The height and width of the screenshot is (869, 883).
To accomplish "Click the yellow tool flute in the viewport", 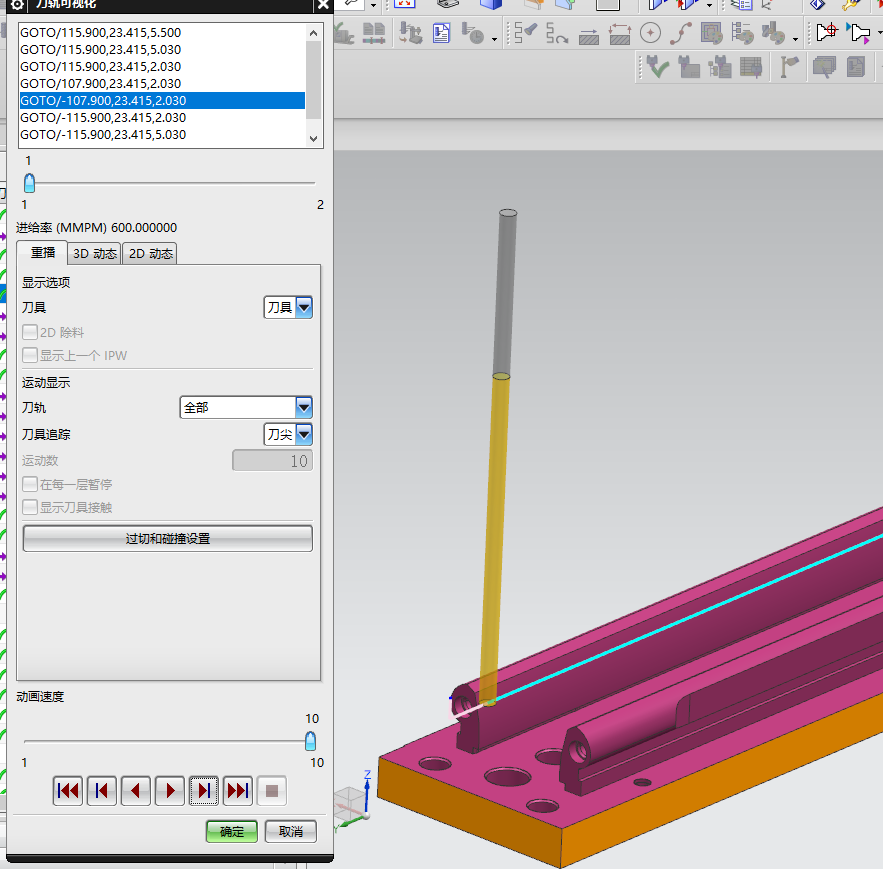I will pyautogui.click(x=495, y=540).
